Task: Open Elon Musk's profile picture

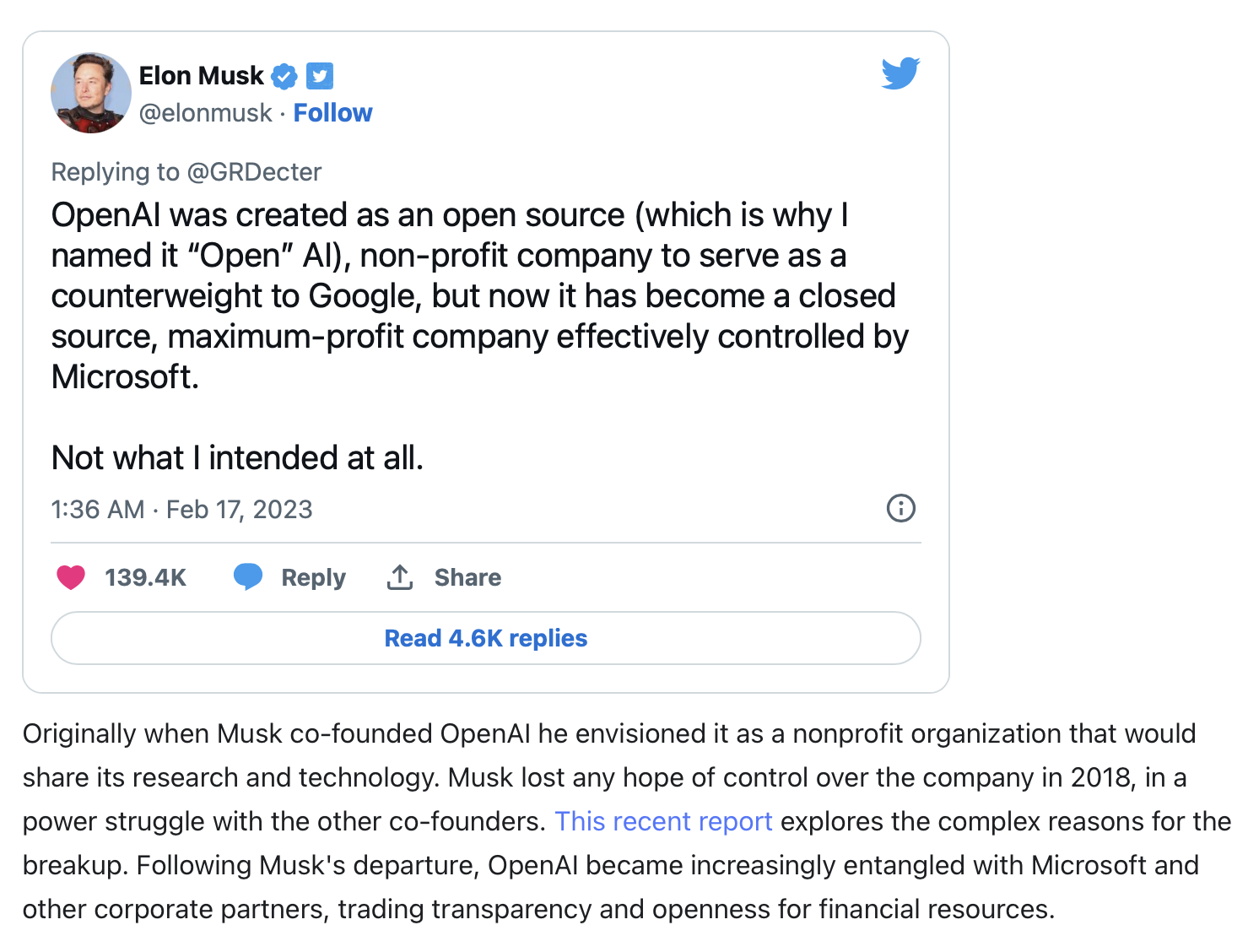Action: point(91,93)
